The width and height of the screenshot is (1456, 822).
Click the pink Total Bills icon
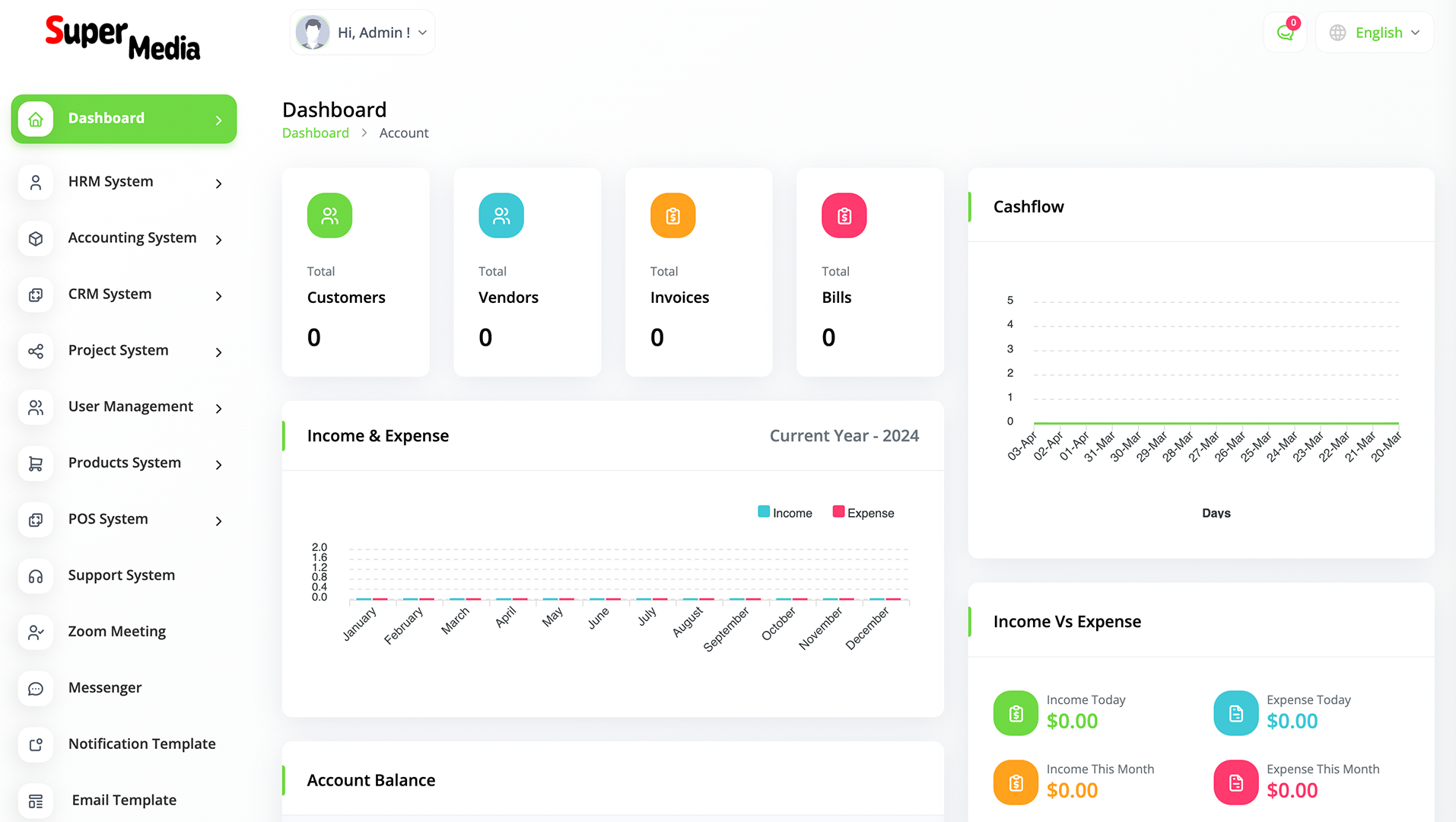844,215
